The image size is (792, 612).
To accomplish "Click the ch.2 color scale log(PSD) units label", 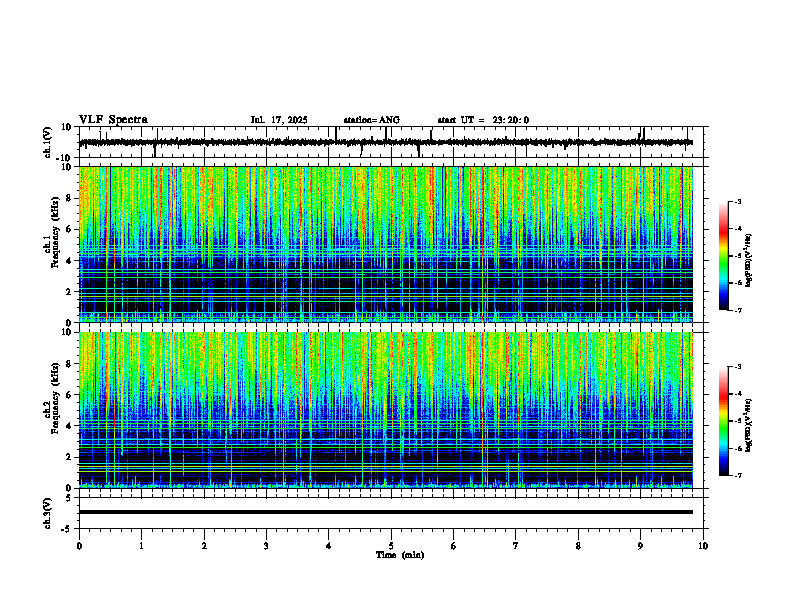I will (749, 425).
